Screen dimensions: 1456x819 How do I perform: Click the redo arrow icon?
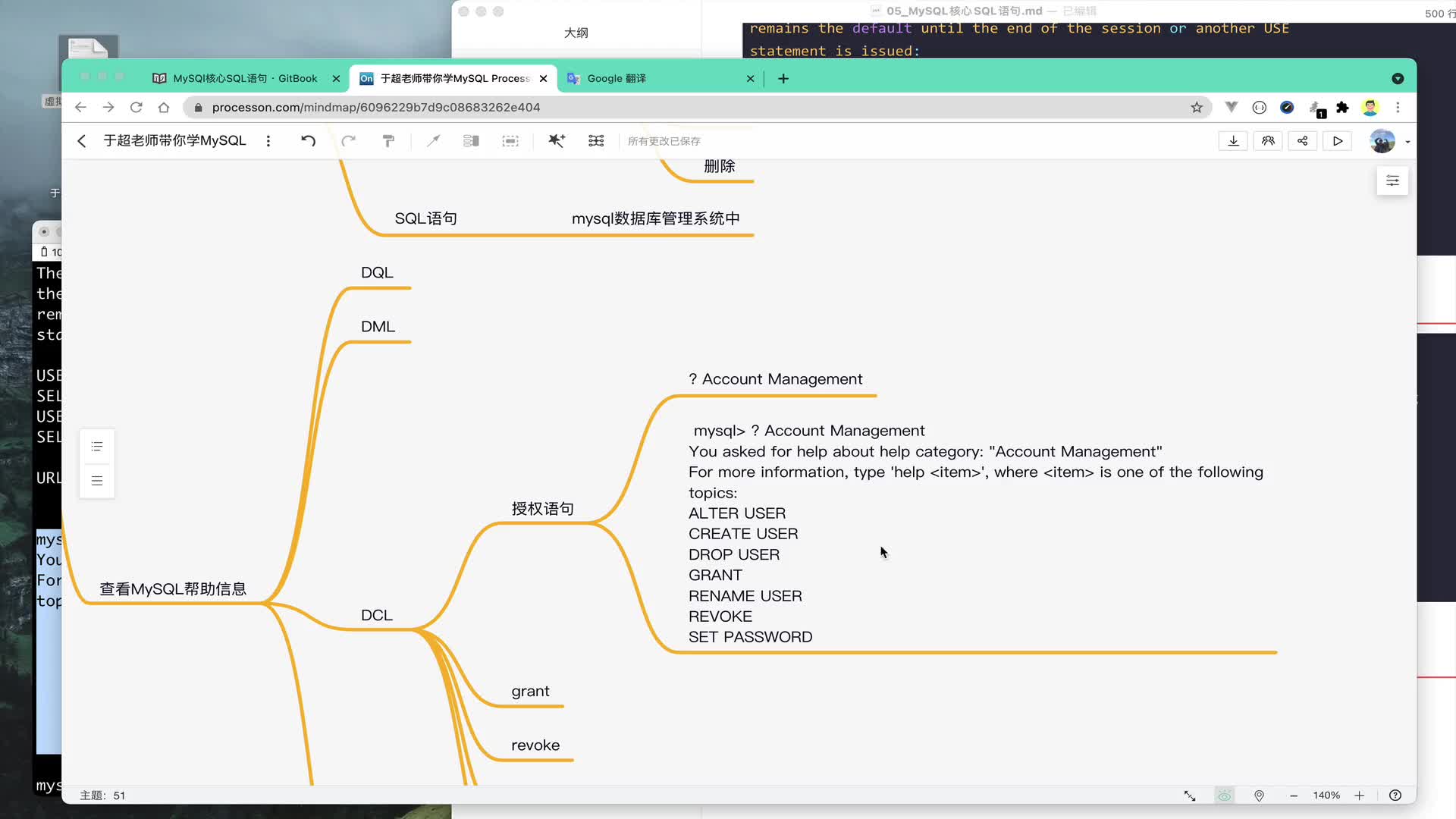(348, 141)
